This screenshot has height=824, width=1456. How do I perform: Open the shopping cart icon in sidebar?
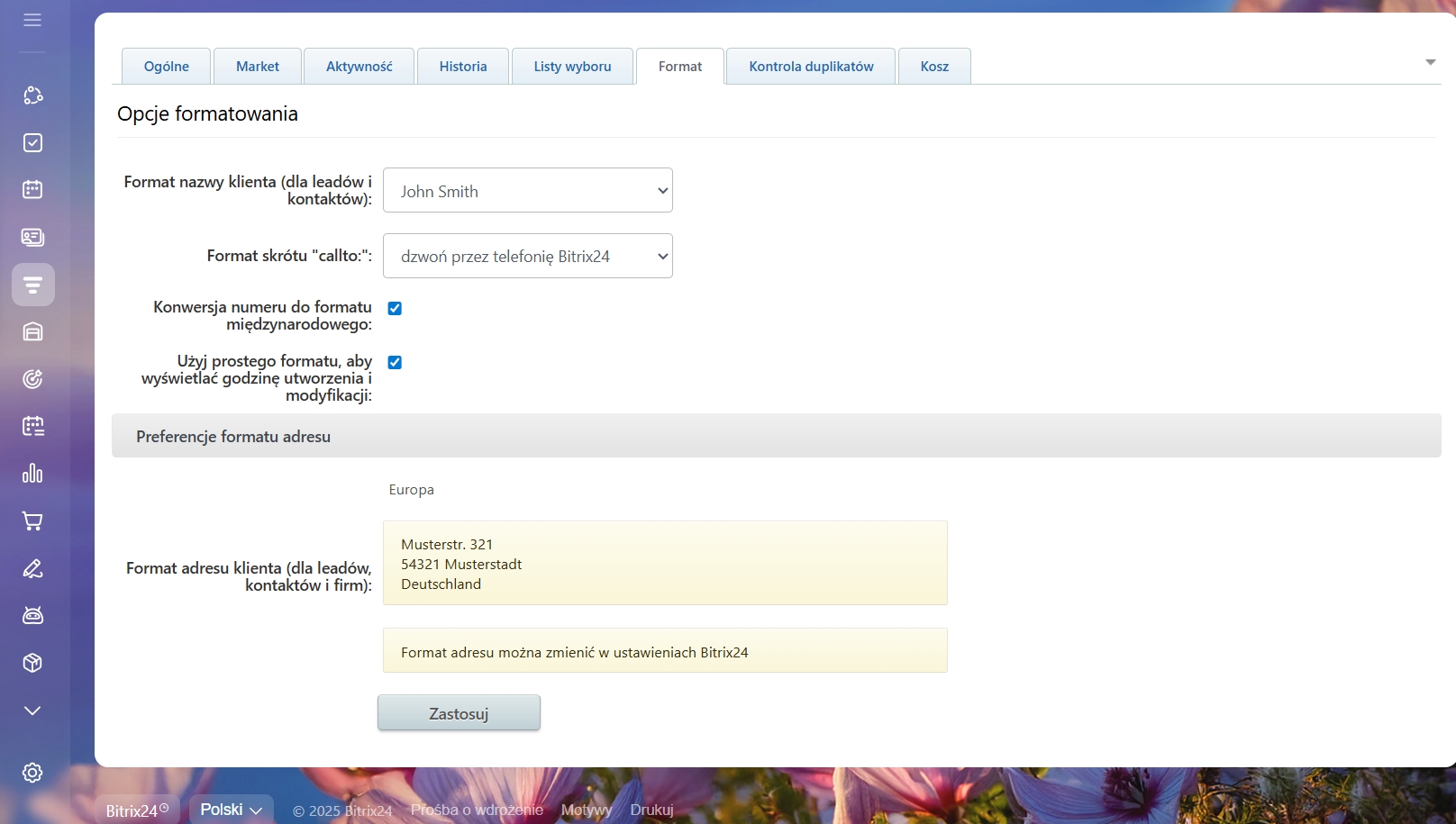coord(32,521)
